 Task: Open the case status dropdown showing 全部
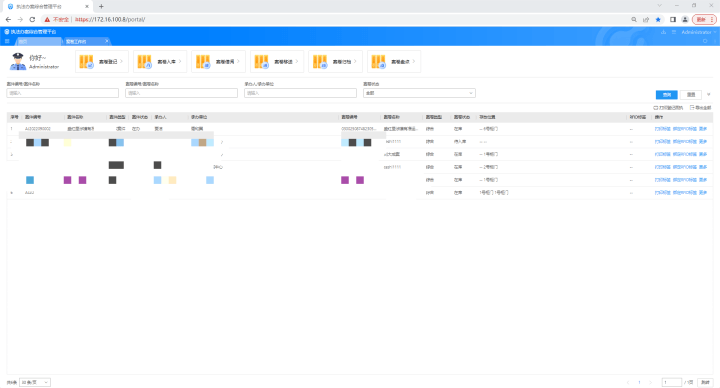pyautogui.click(x=419, y=93)
